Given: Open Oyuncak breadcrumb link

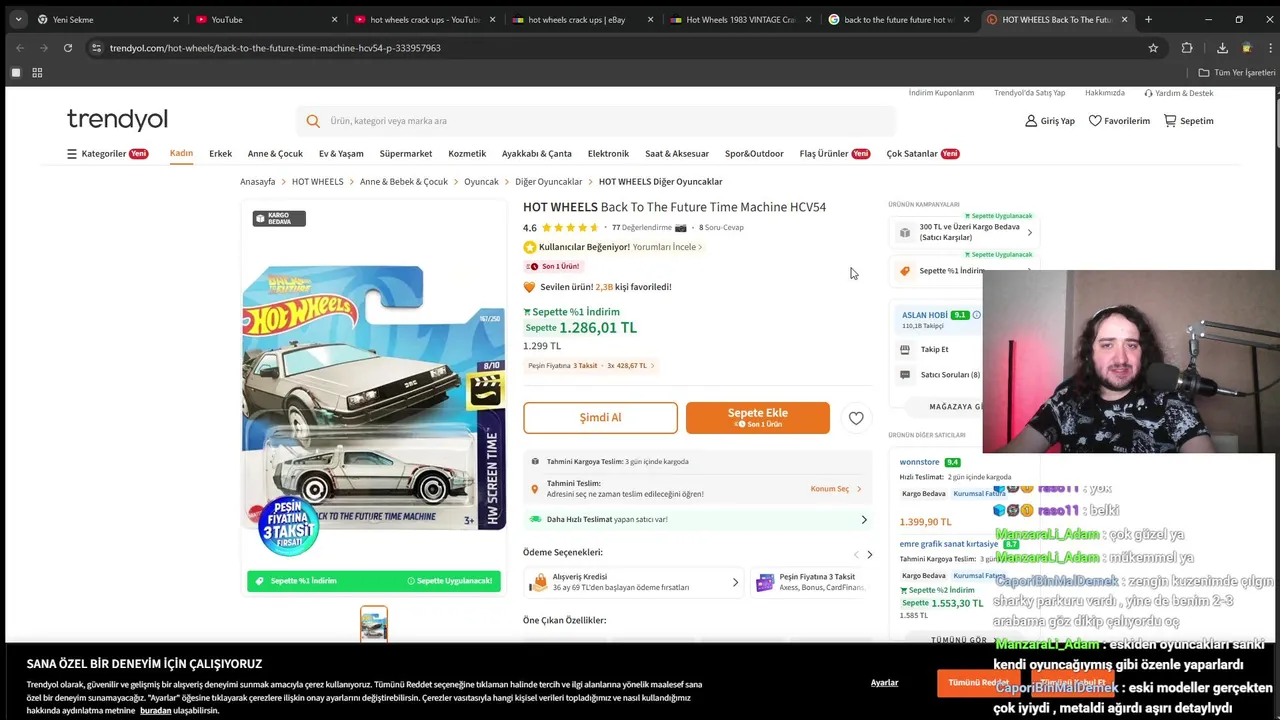Looking at the screenshot, I should coord(481,182).
